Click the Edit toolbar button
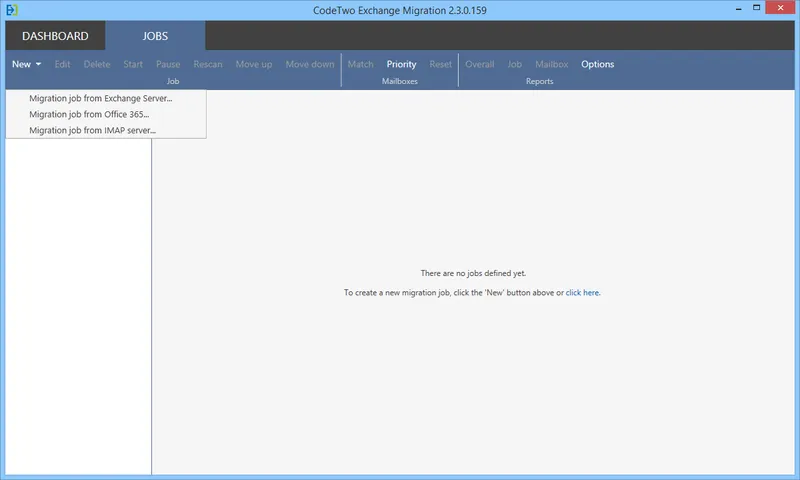The height and width of the screenshot is (480, 800). click(x=62, y=64)
